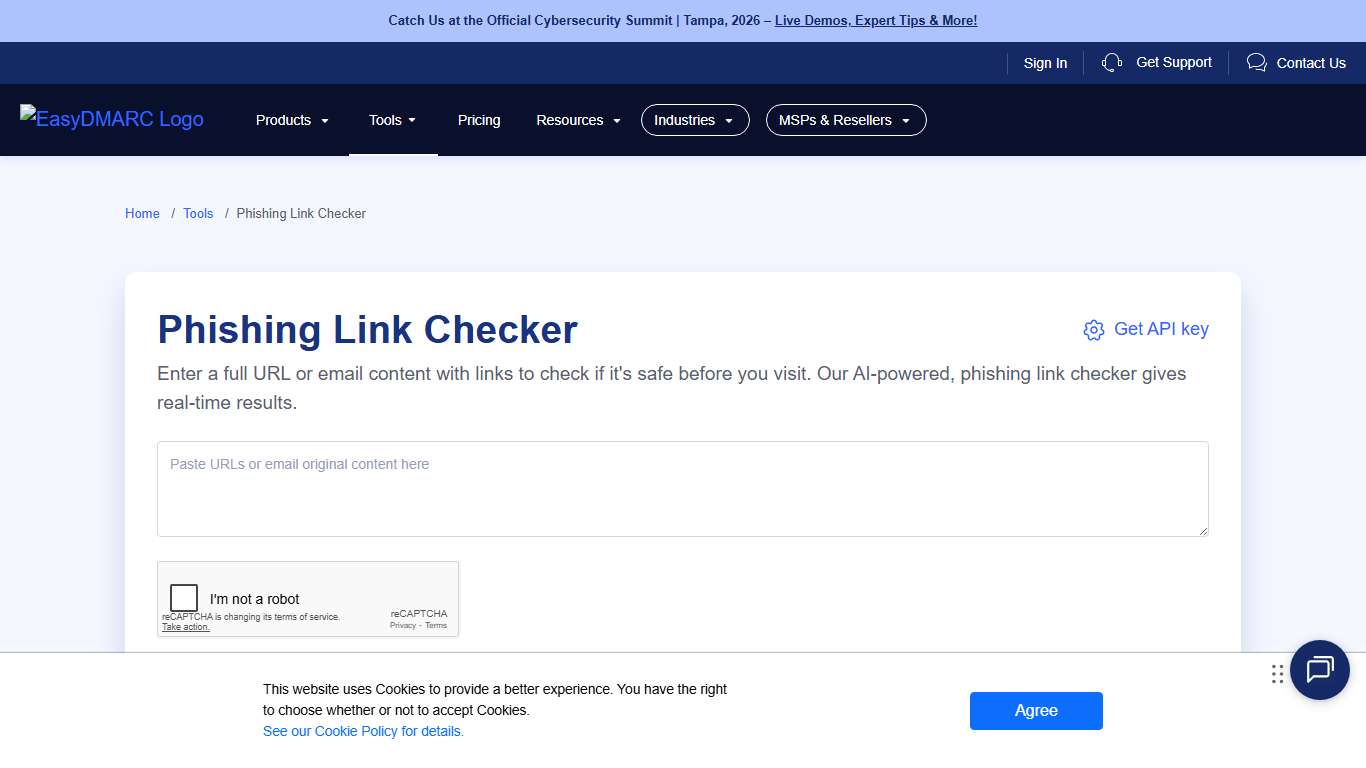Image resolution: width=1366 pixels, height=768 pixels.
Task: Open the Cookie Policy link
Action: pos(363,731)
